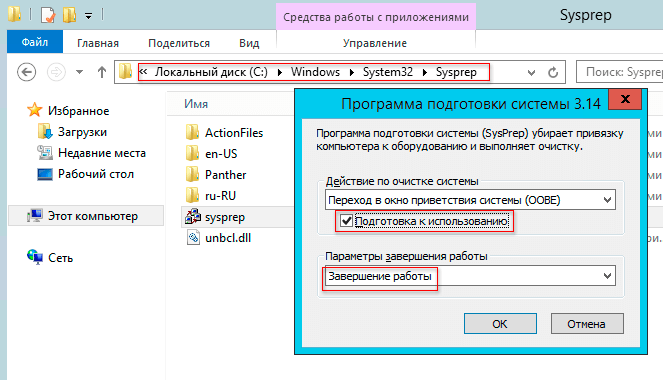Image resolution: width=663 pixels, height=380 pixels.
Task: Select the Panther folder name
Action: pos(225,175)
